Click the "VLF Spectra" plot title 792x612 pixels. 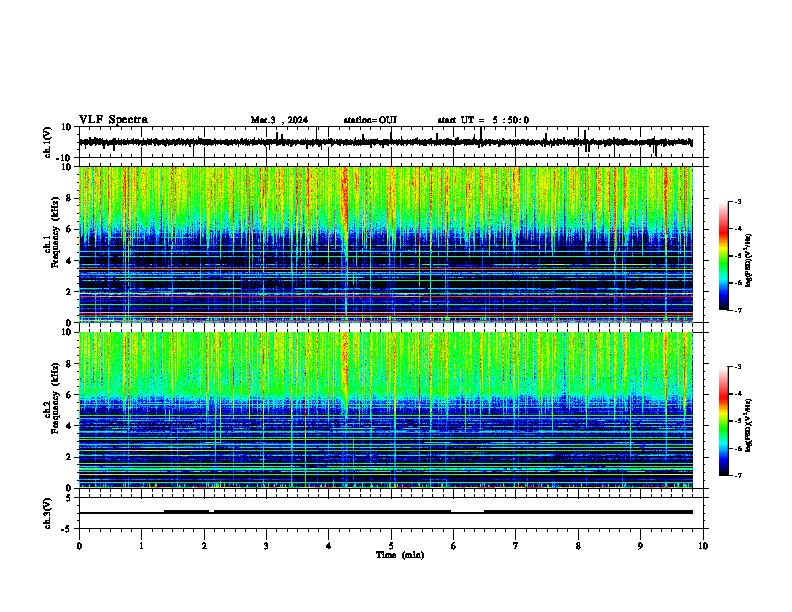[113, 120]
